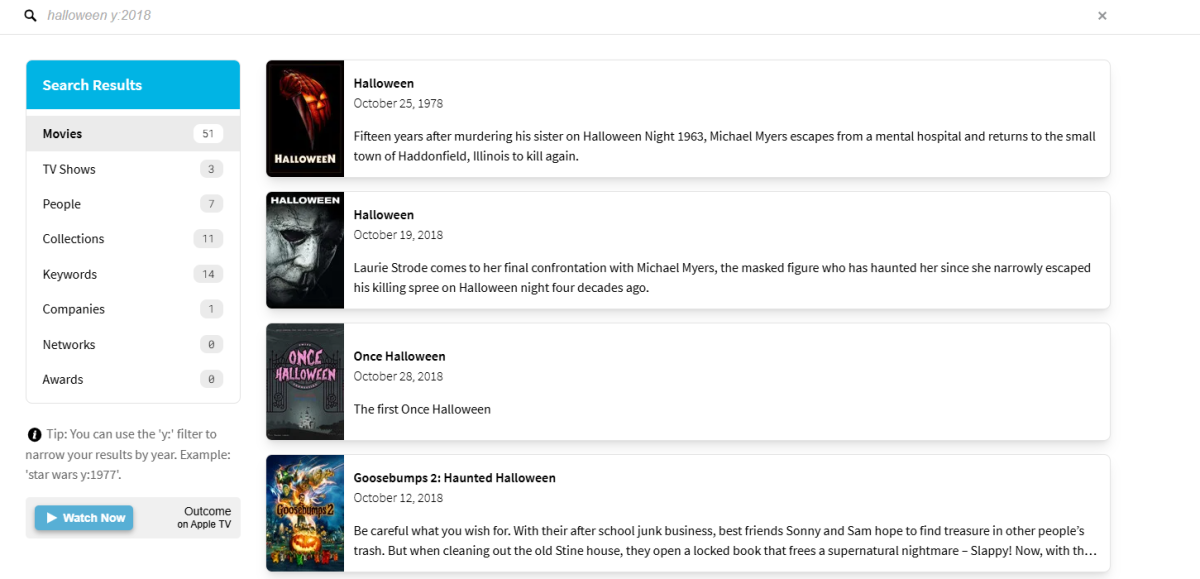Click the Outcome on Apple TV ad text
This screenshot has width=1200, height=579.
tap(205, 517)
